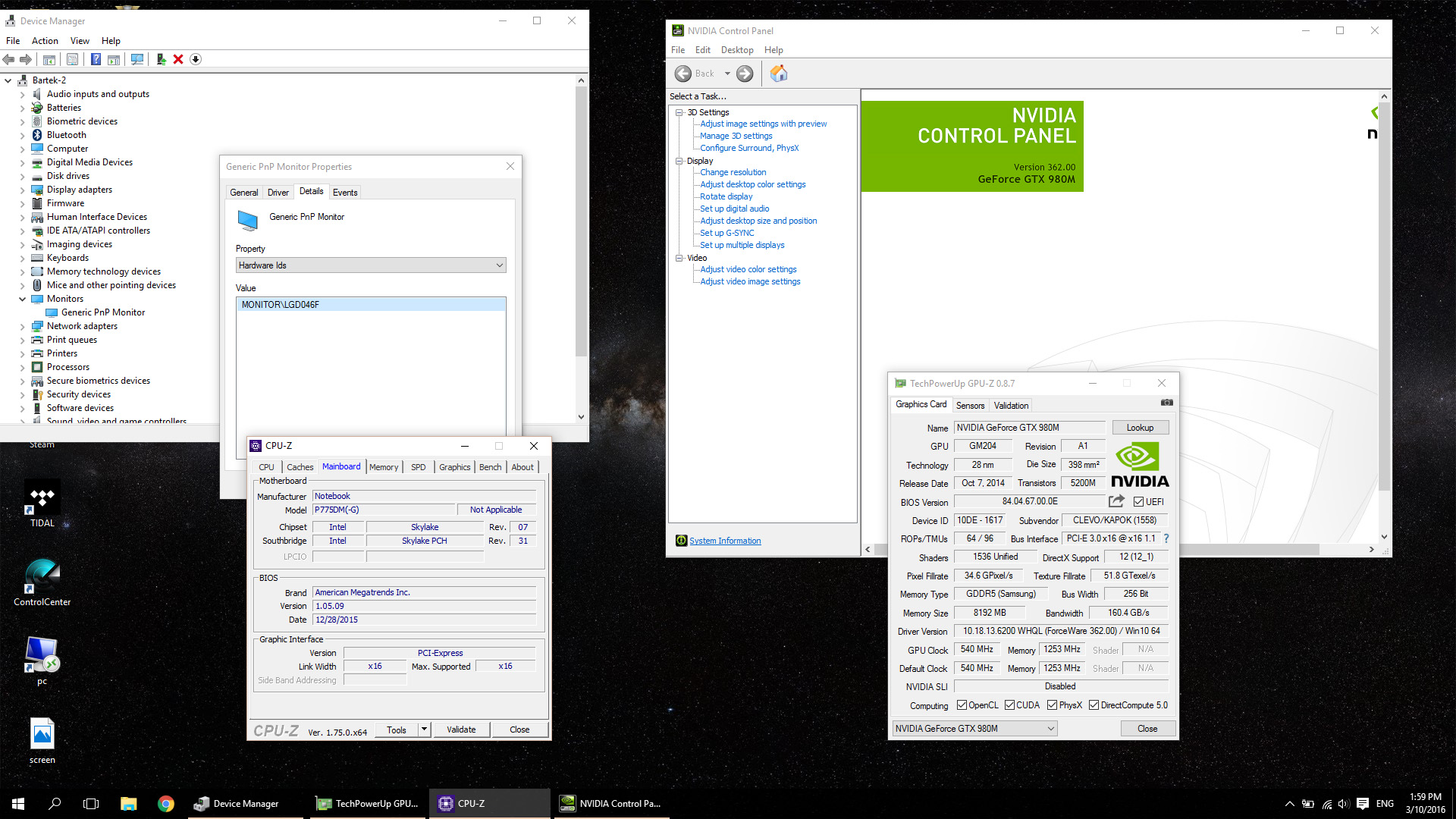Click the Home icon in NVIDIA Control Panel
Screen dimensions: 1456x819
pyautogui.click(x=779, y=74)
